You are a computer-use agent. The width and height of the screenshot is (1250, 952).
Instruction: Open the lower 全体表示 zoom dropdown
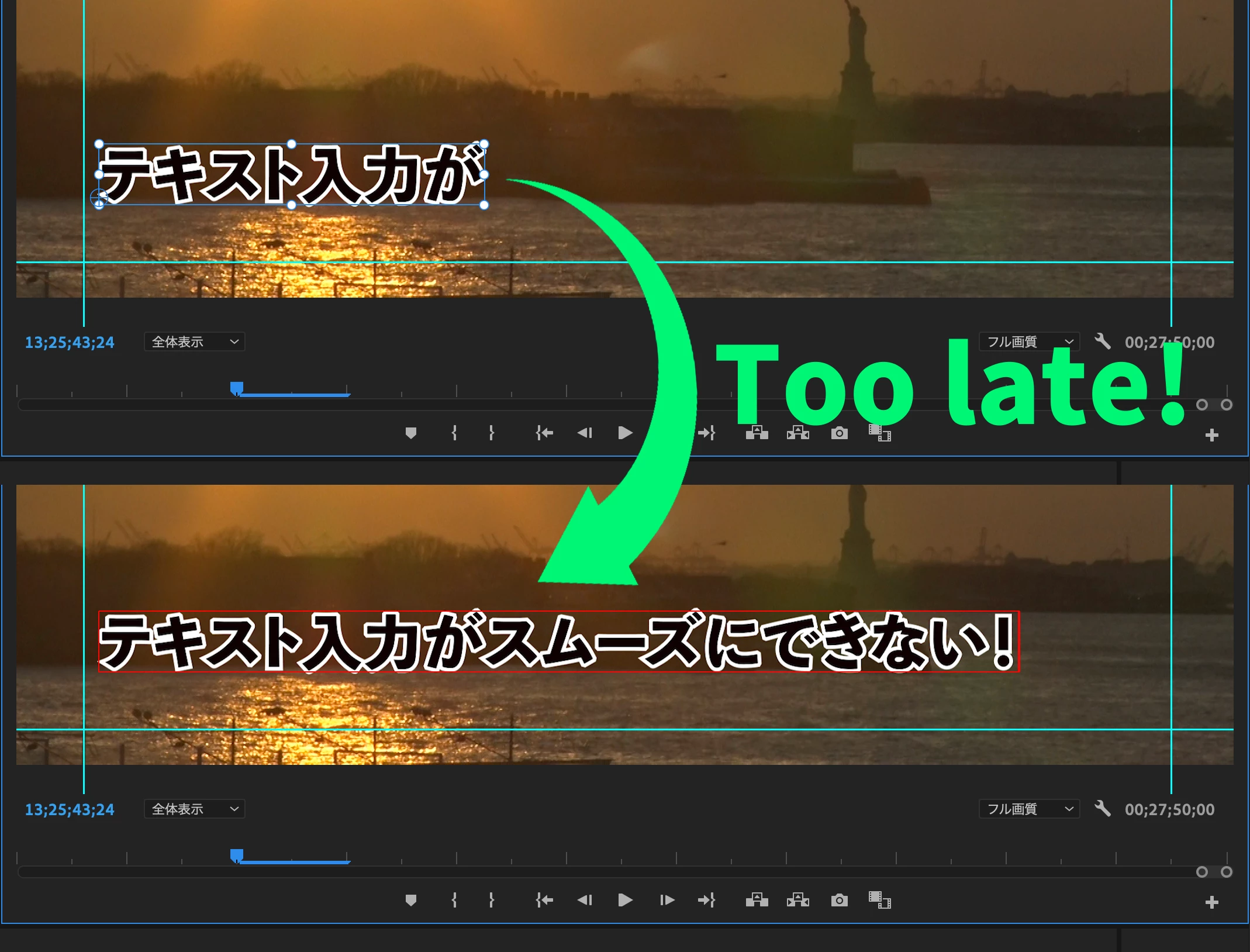coord(194,809)
